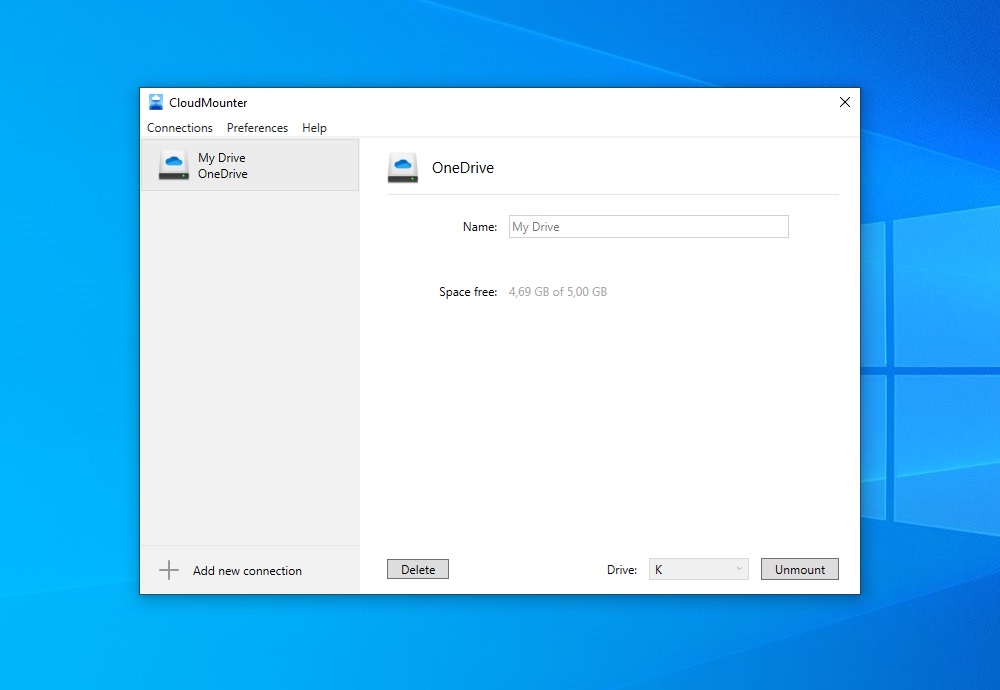Open the Connections menu
Viewport: 1000px width, 690px height.
180,128
